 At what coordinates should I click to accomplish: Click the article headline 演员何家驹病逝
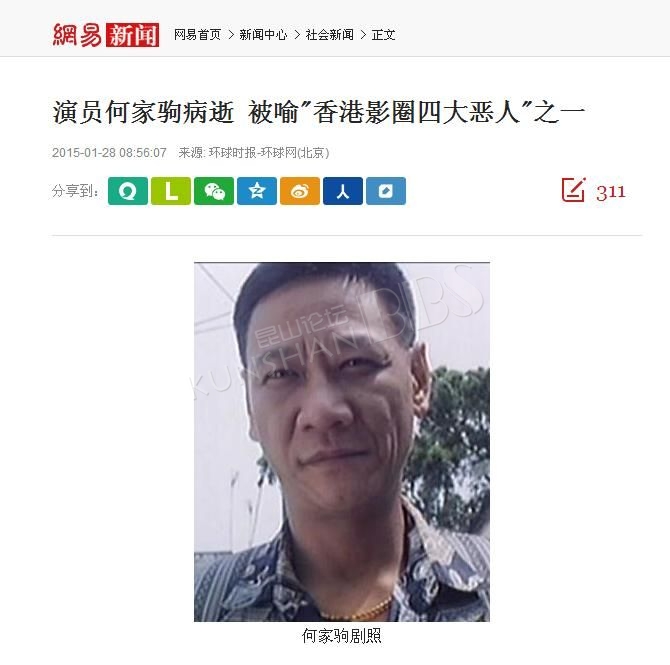click(x=143, y=113)
